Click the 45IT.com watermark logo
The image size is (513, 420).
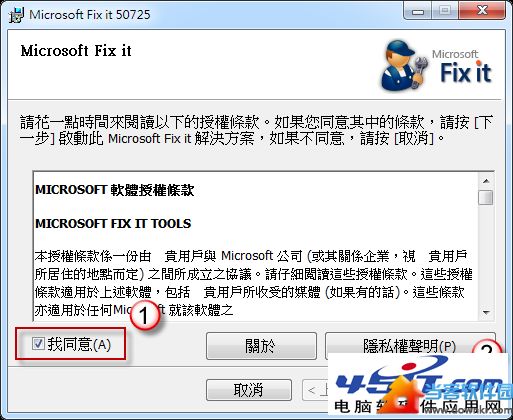(420, 386)
